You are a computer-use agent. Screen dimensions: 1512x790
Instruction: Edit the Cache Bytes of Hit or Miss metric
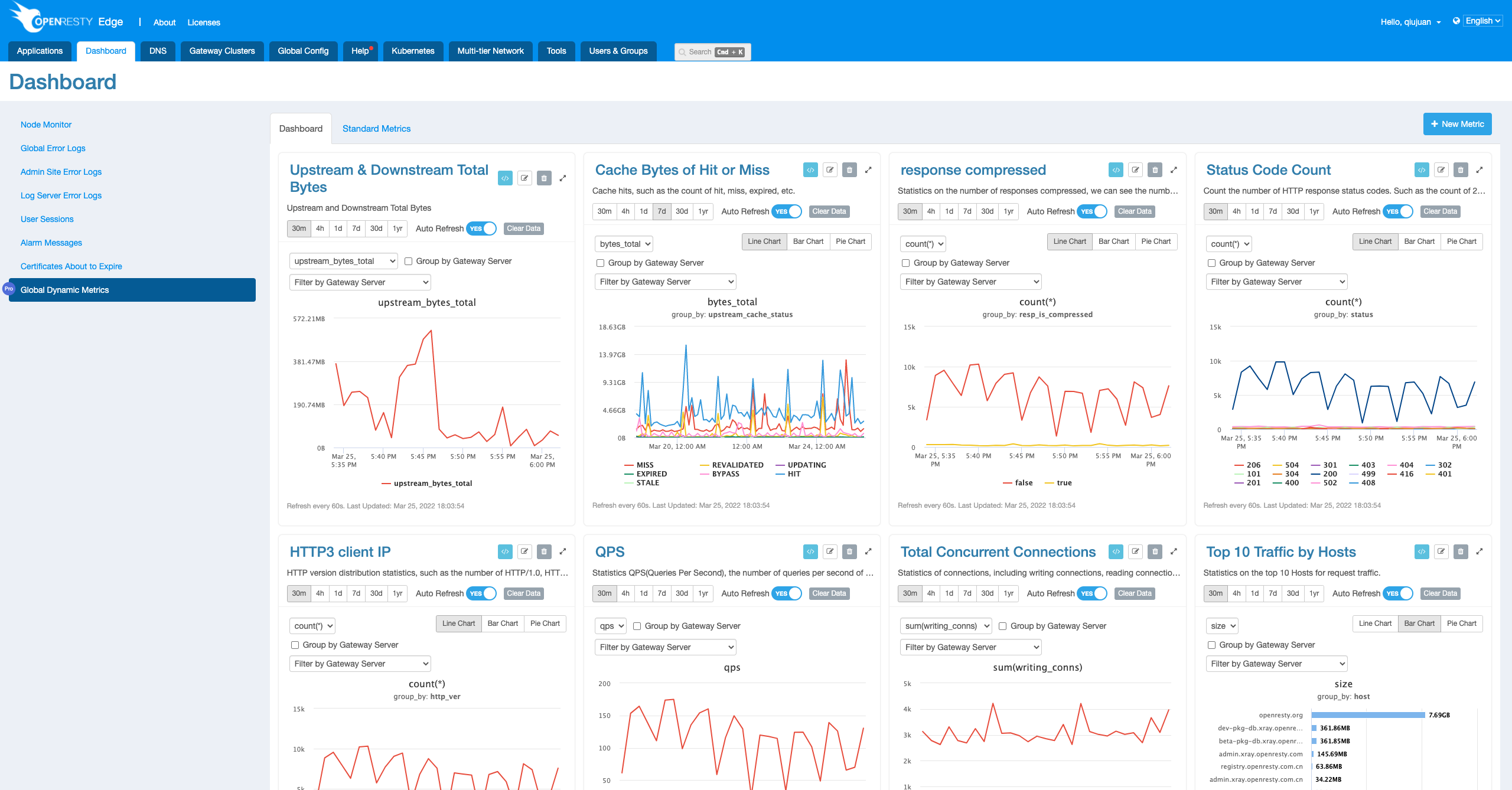(x=830, y=170)
